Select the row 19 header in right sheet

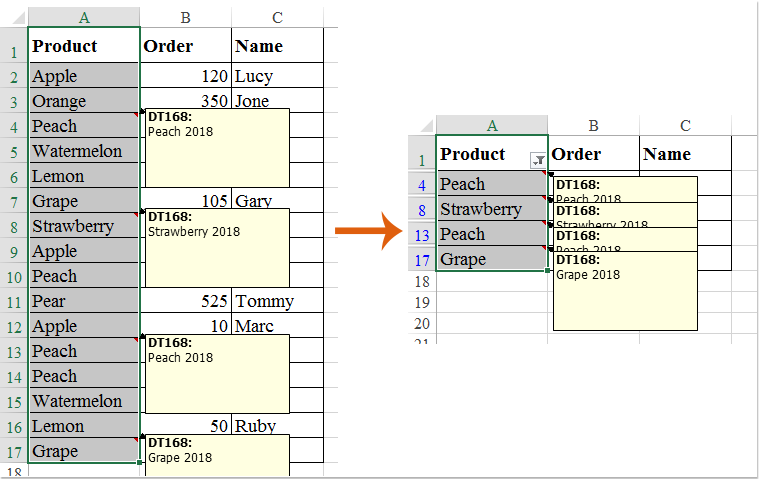tap(422, 303)
